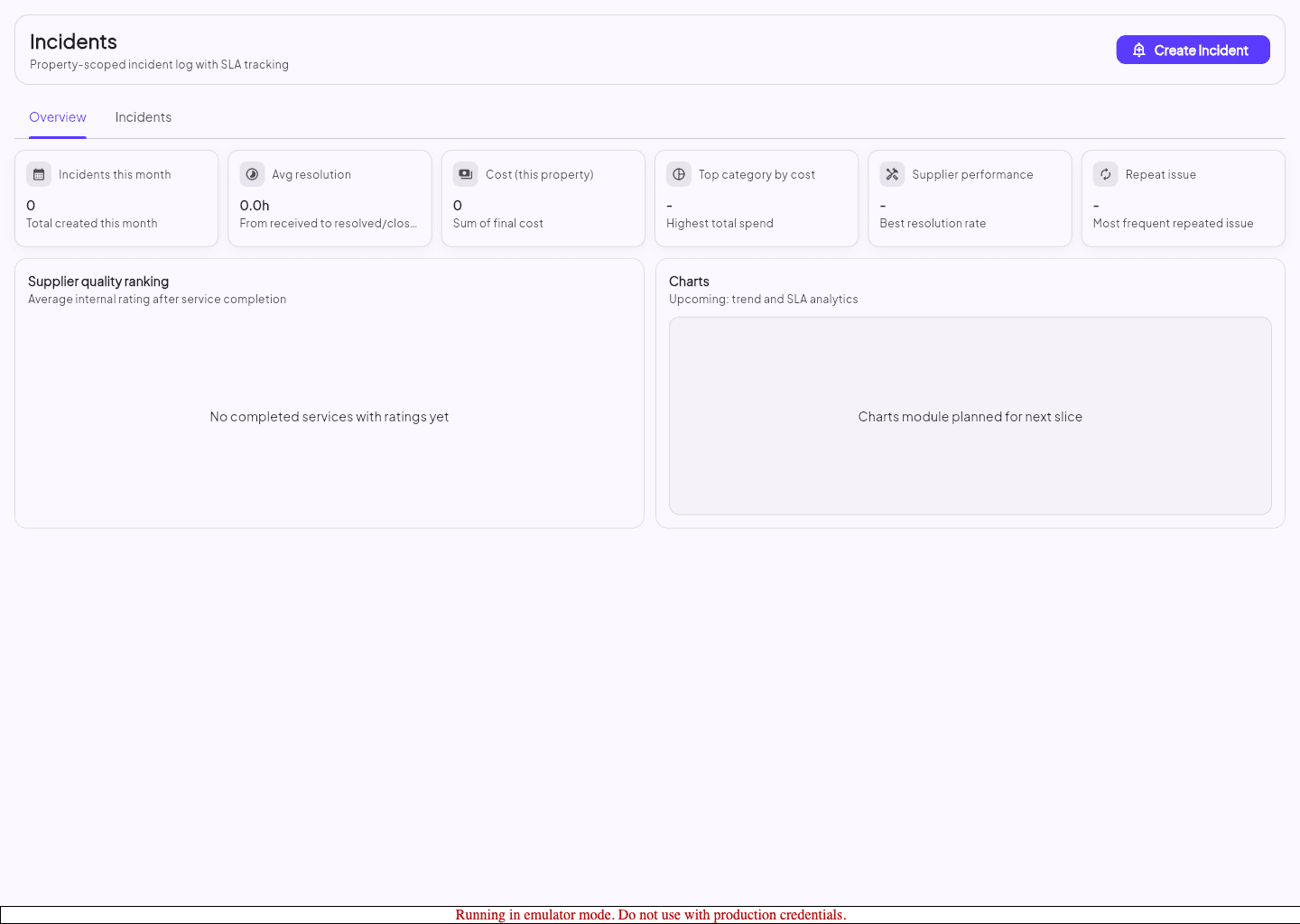This screenshot has width=1300, height=924.
Task: Click the Supplier performance card
Action: click(970, 198)
